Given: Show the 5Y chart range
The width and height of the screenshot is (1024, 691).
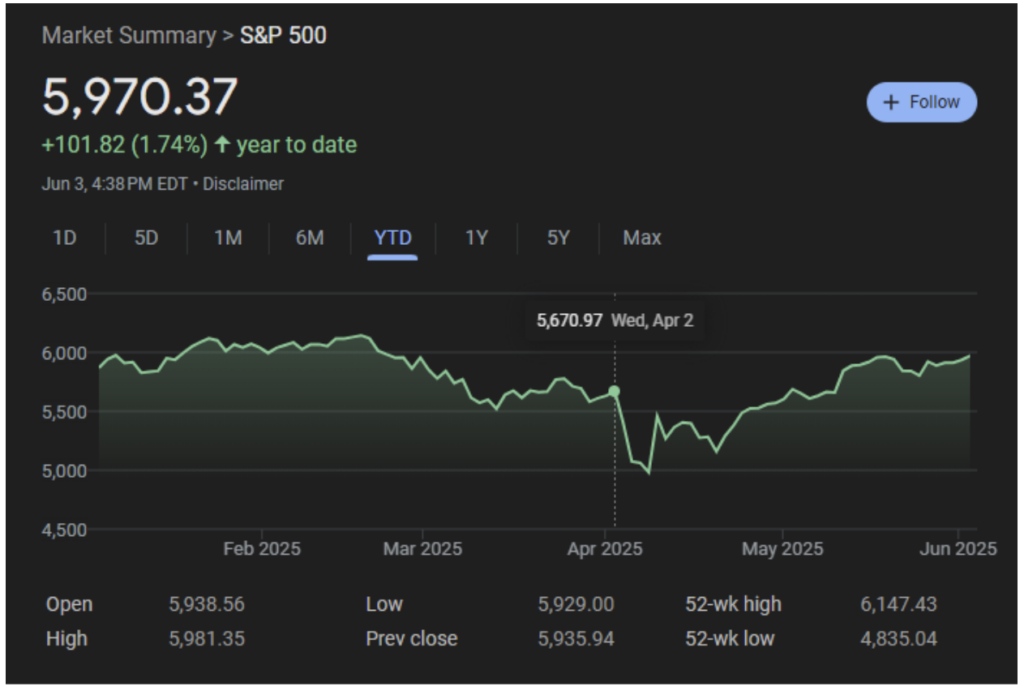Looking at the screenshot, I should 558,238.
